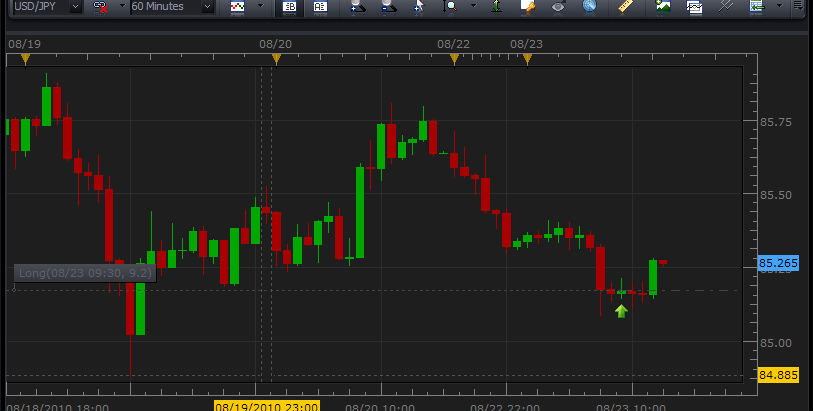813x411 pixels.
Task: Expand the zoom tool dropdown arrow
Action: [473, 6]
